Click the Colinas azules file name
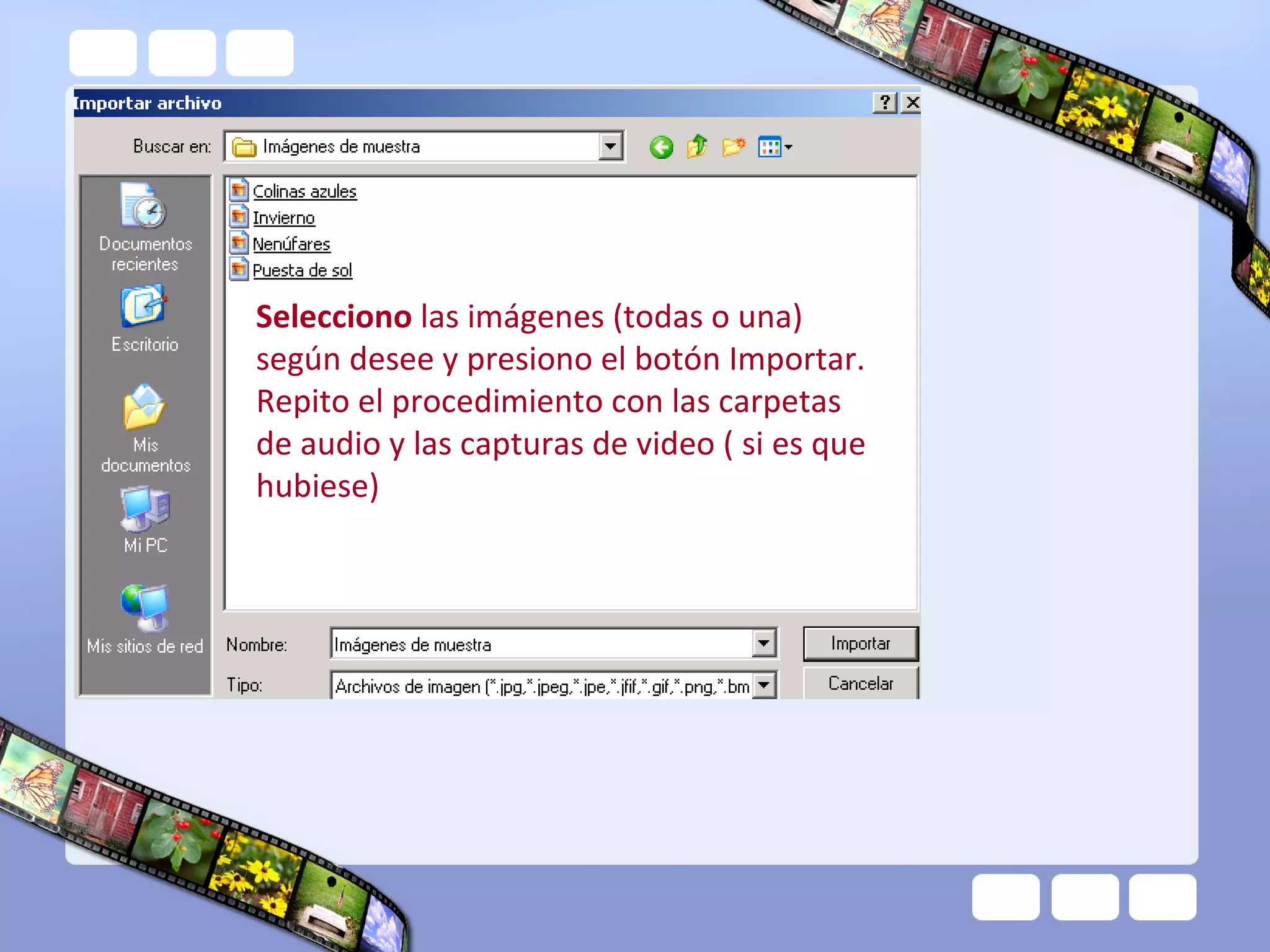The image size is (1270, 952). coord(304,192)
